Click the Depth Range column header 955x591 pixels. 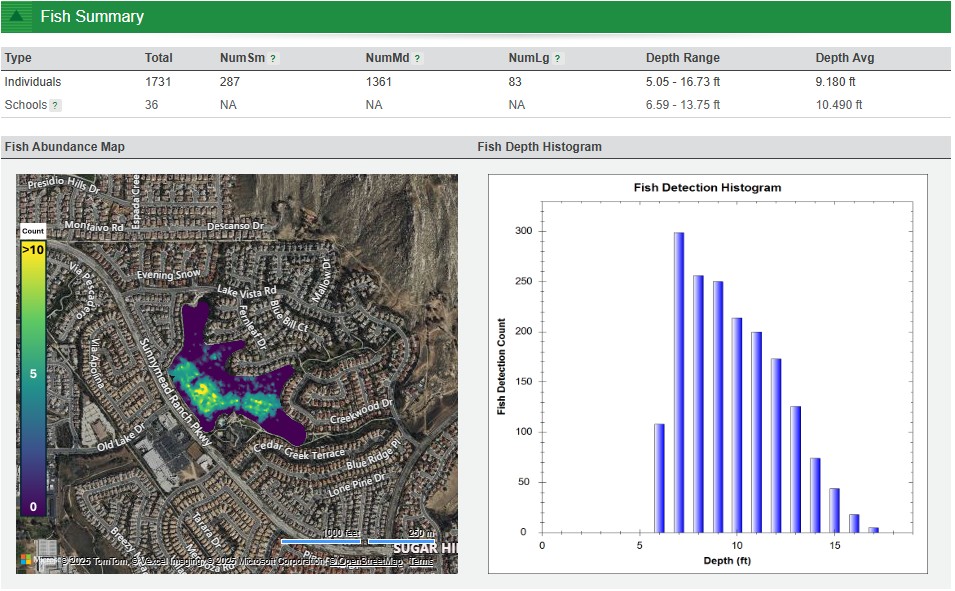tap(682, 58)
